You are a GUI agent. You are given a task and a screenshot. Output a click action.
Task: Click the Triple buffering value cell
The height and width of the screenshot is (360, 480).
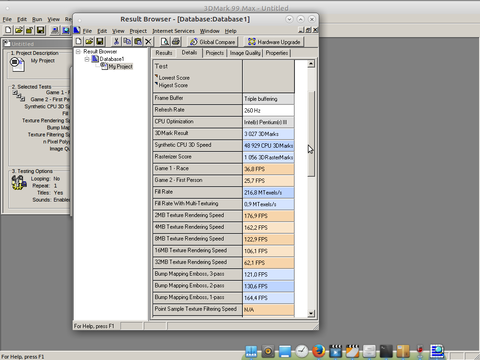tap(269, 99)
